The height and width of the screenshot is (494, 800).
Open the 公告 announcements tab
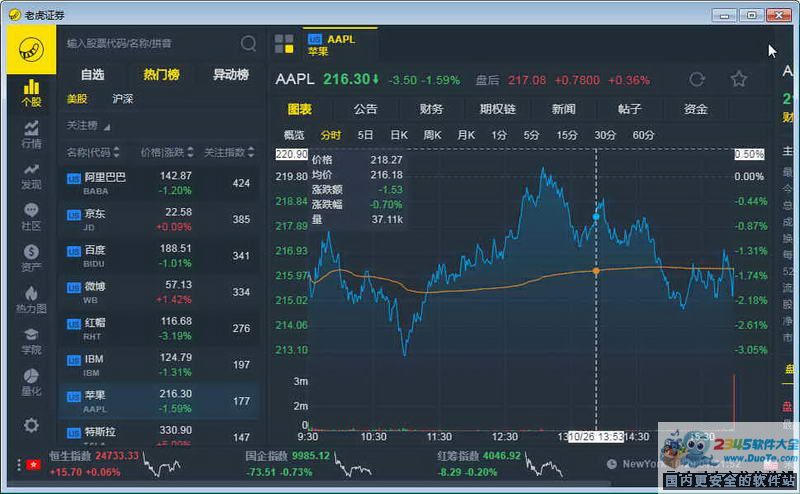[365, 109]
